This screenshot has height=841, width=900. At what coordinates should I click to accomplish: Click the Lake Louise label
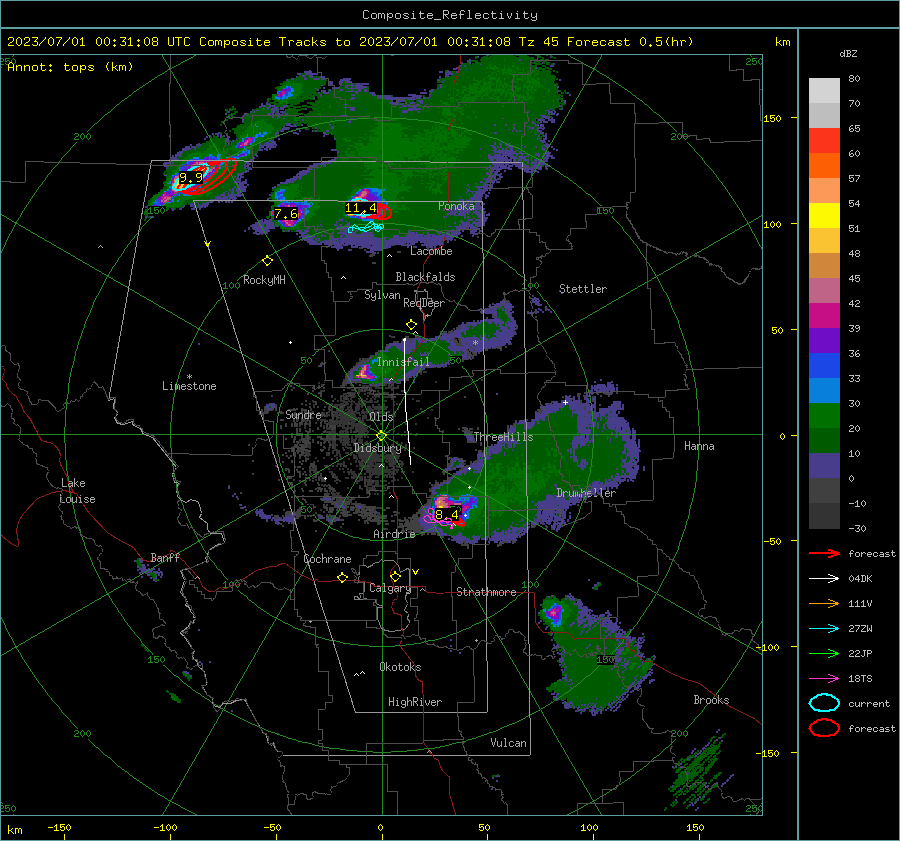click(x=77, y=491)
